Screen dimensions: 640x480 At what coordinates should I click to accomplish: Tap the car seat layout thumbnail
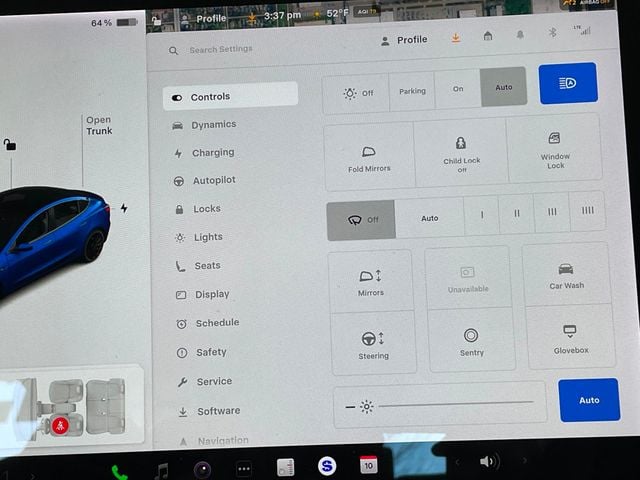point(71,408)
